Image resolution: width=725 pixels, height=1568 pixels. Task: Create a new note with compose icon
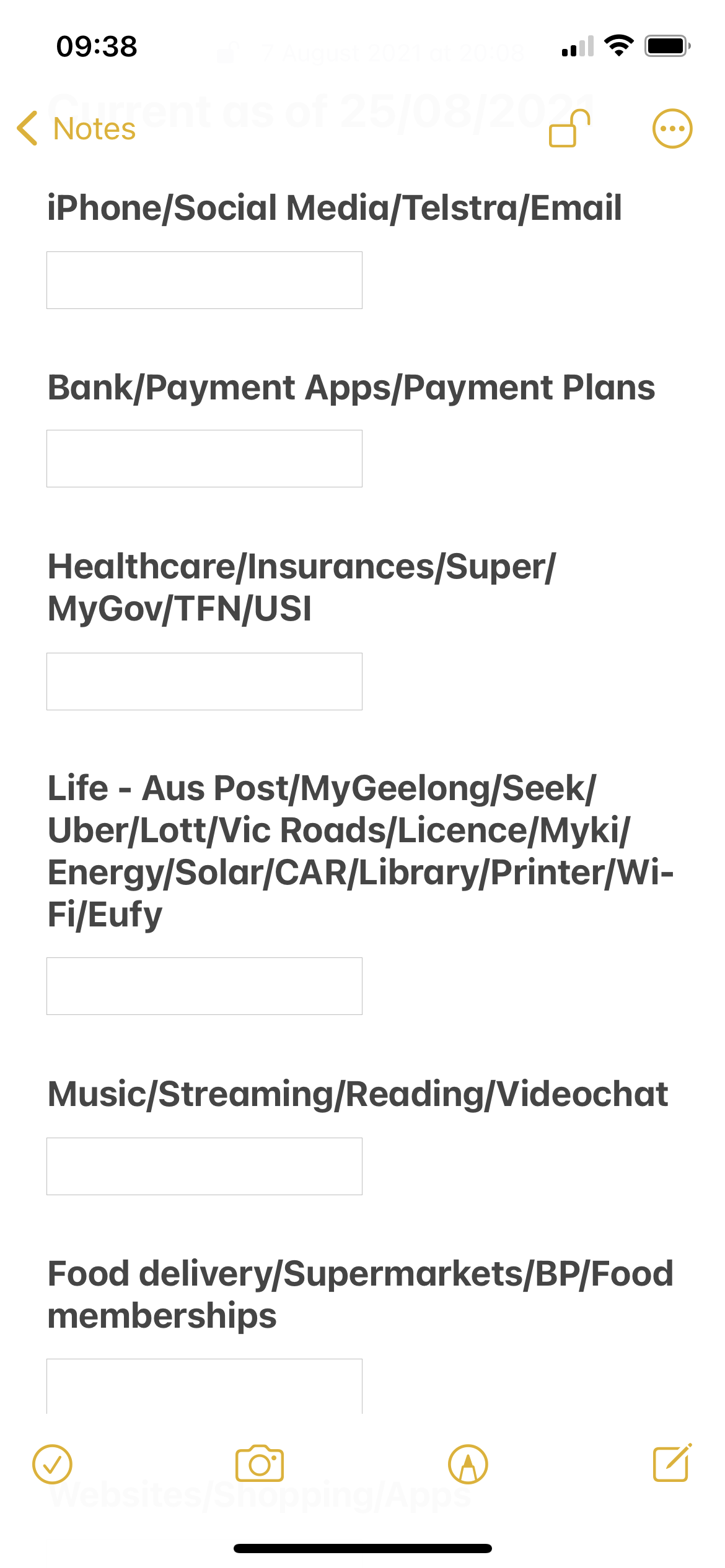tap(672, 1463)
